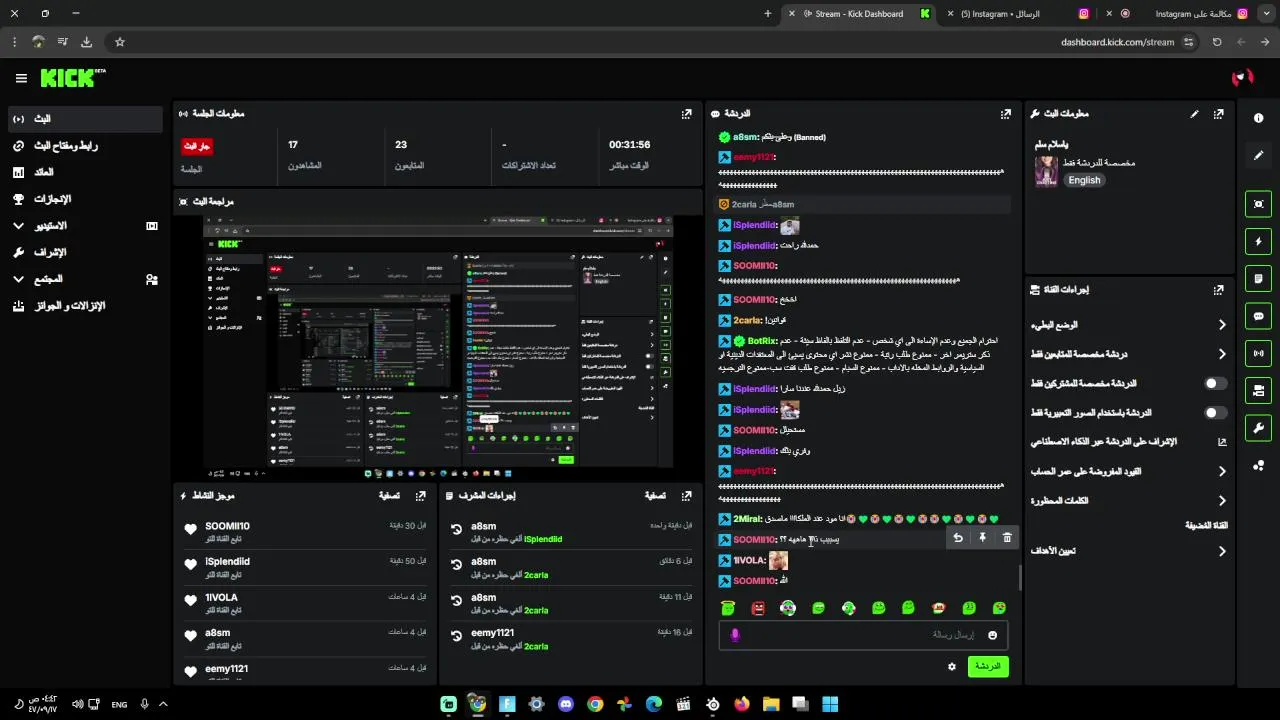Toggle the chat bubble panel icon in right rail
This screenshot has height=720, width=1280.
pos(1258,316)
